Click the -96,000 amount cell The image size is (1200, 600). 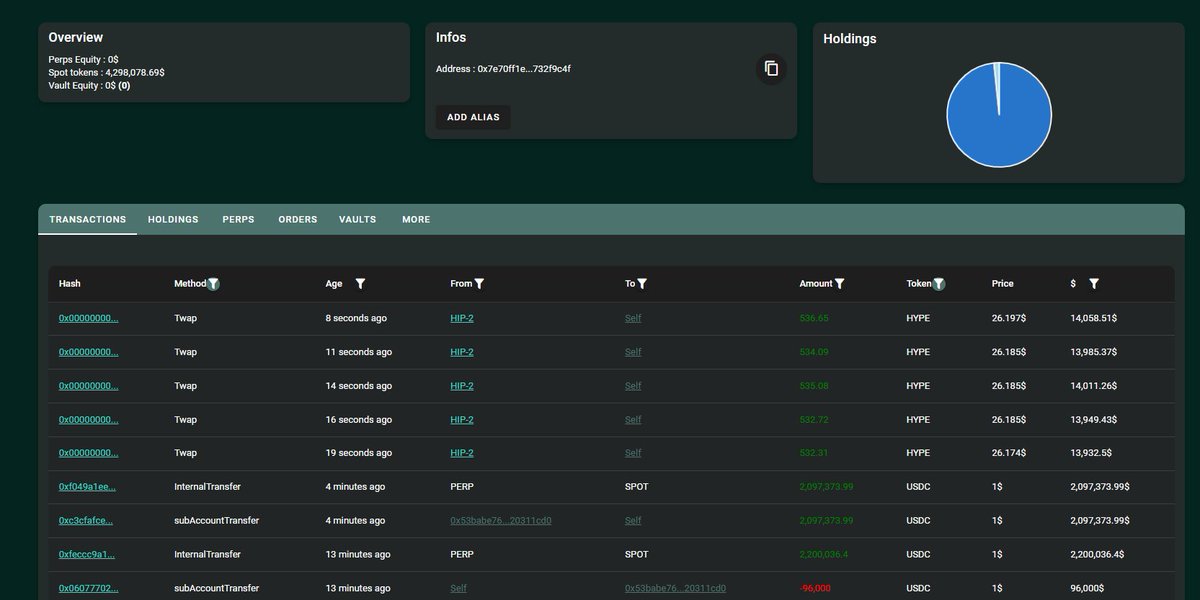pos(815,588)
